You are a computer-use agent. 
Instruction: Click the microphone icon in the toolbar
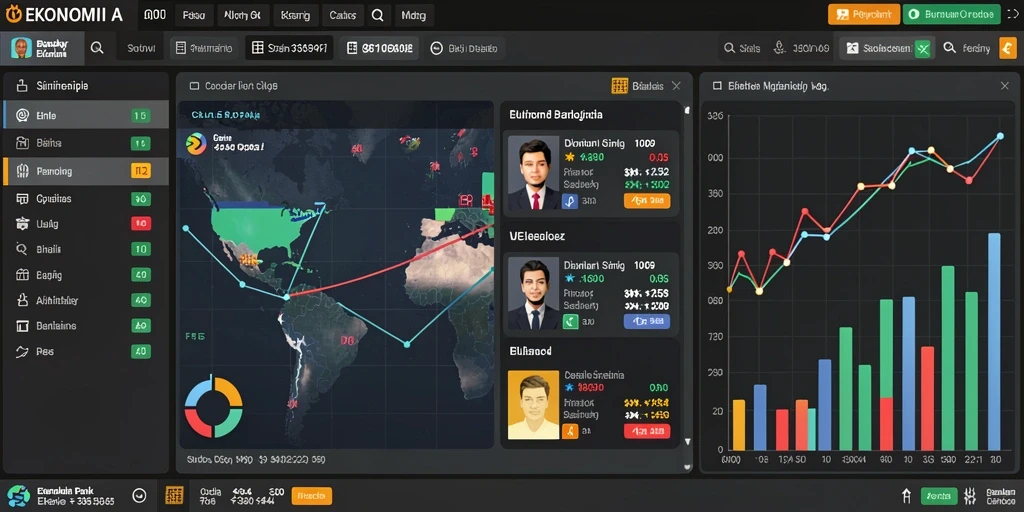coord(778,48)
